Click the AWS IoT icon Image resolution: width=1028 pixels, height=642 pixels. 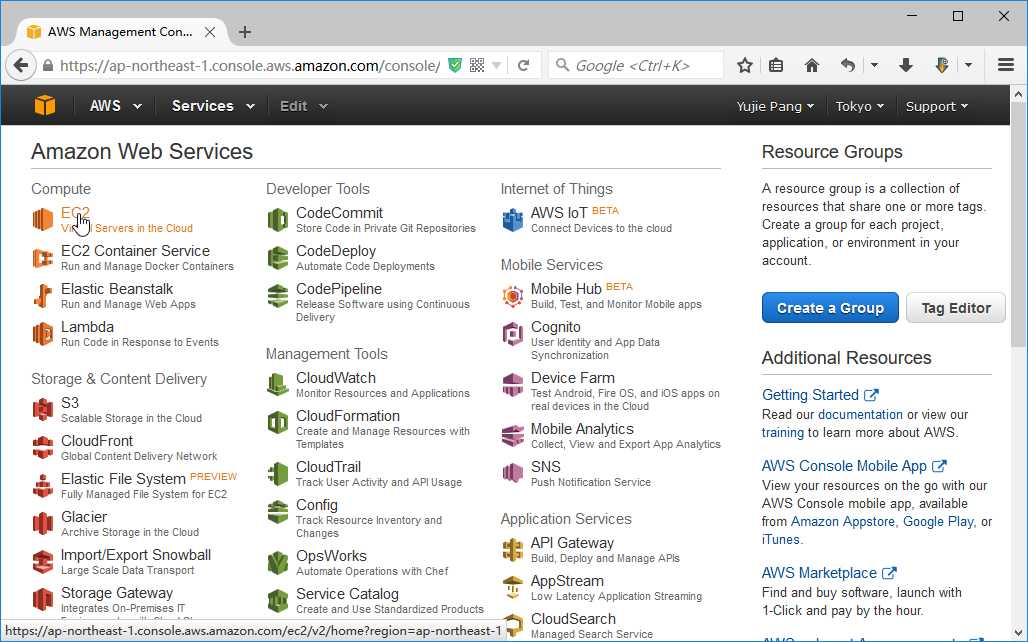[x=513, y=219]
